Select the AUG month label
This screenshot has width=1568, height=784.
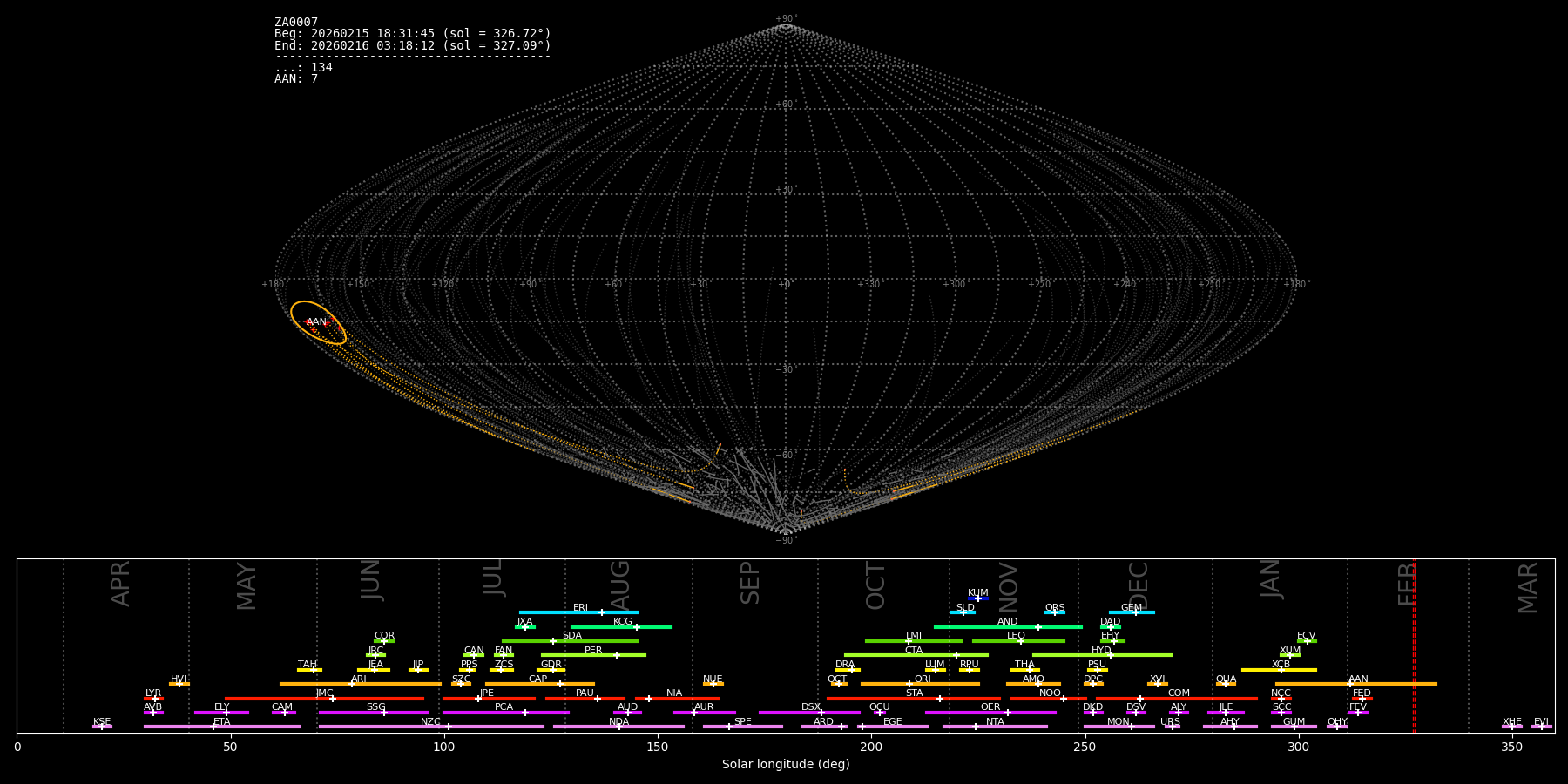[x=619, y=585]
